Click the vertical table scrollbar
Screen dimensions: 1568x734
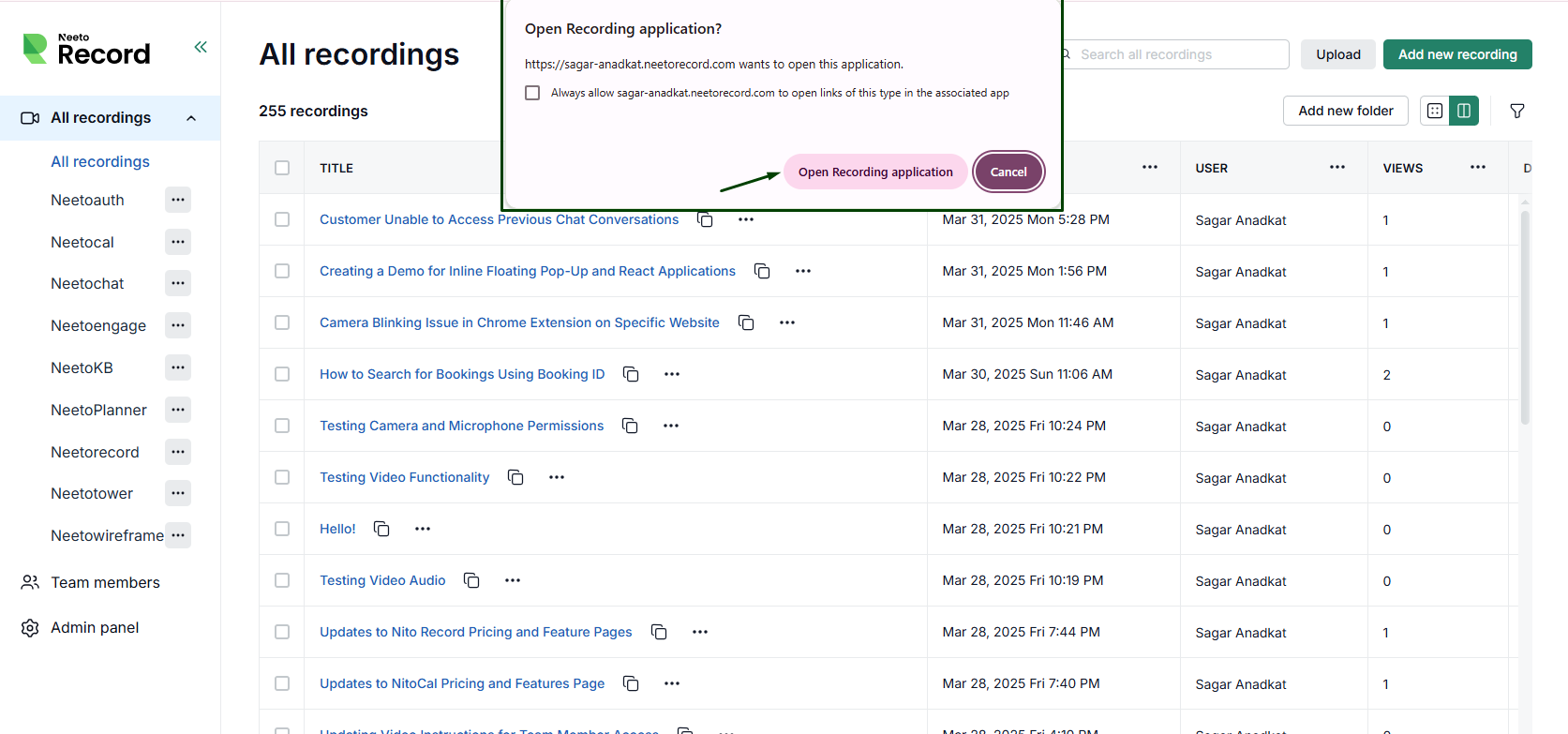(x=1525, y=318)
